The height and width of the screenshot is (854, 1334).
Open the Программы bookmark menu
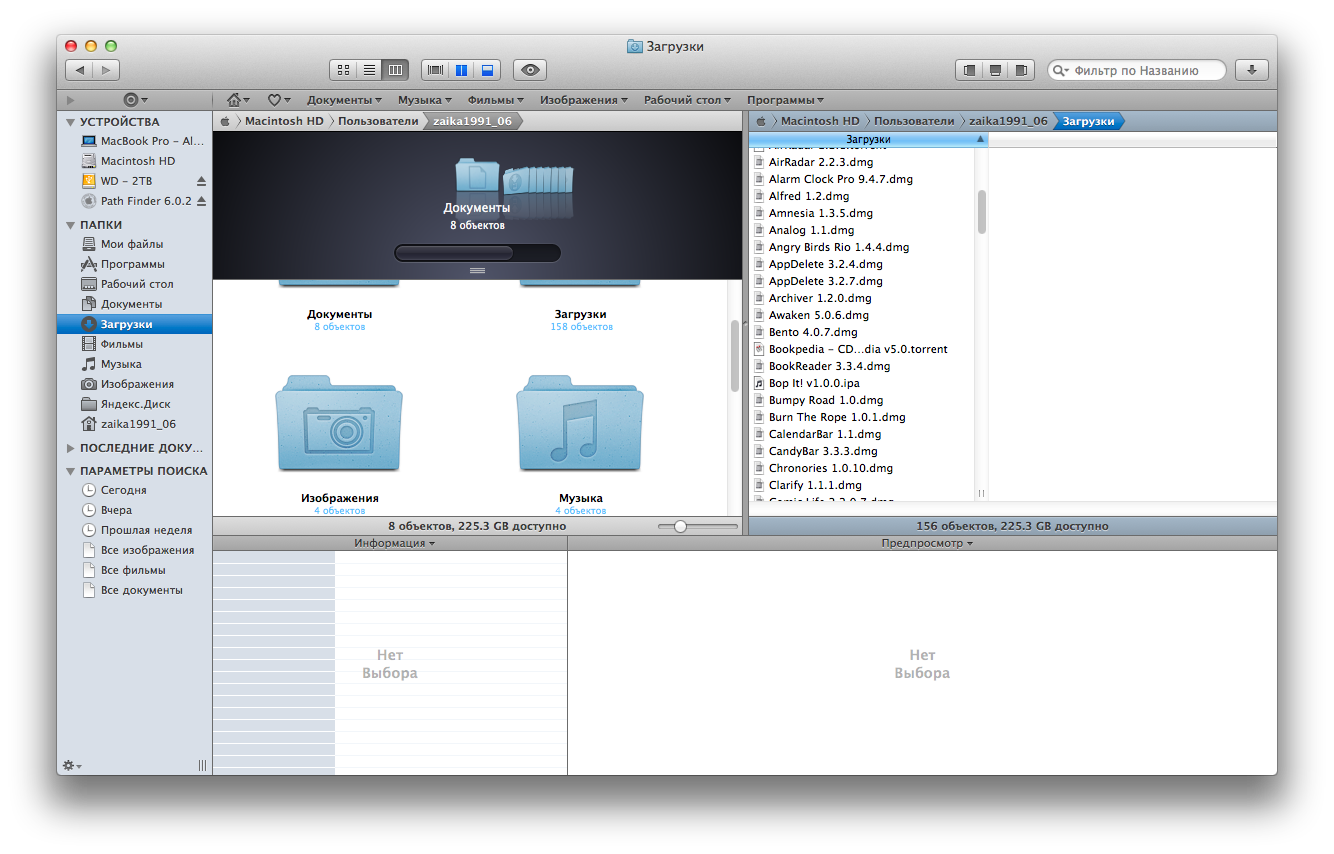click(x=785, y=100)
